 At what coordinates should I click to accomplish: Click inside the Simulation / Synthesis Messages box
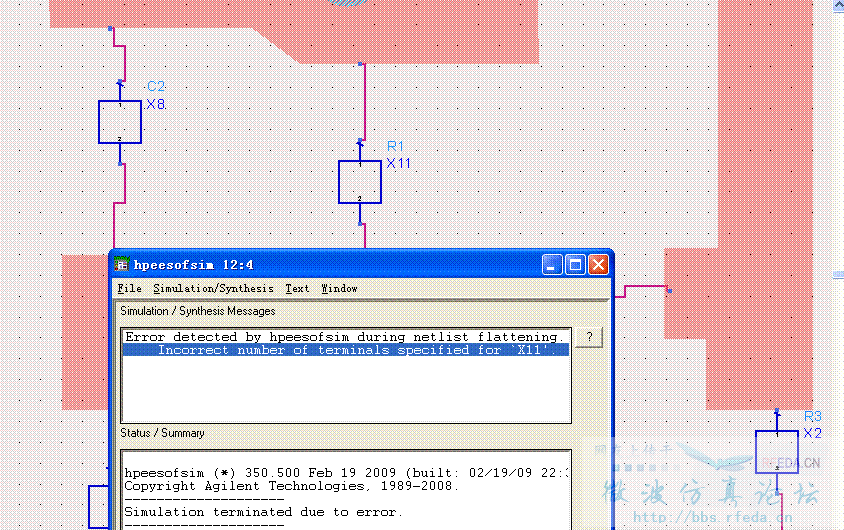point(346,375)
